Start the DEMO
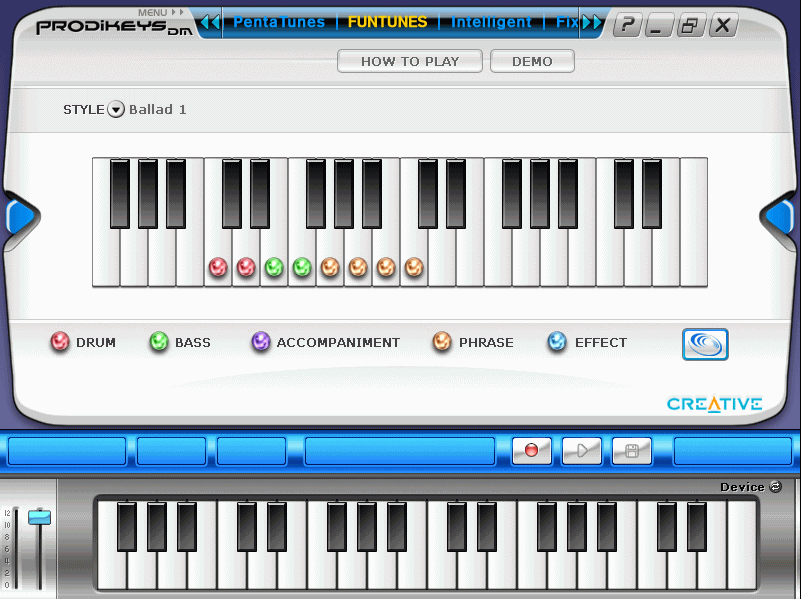The width and height of the screenshot is (801, 599). pos(532,61)
